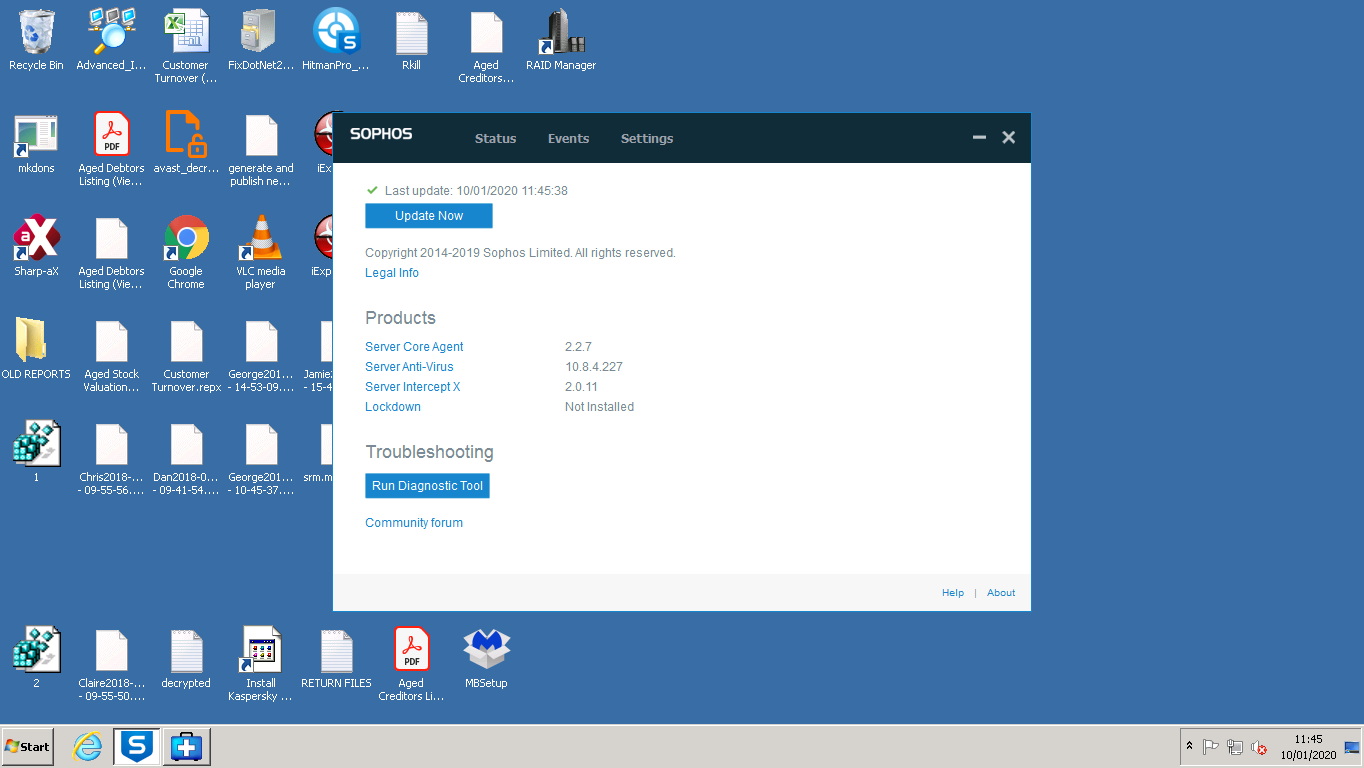Click the Server Intercept X link
This screenshot has width=1364, height=768.
click(413, 387)
